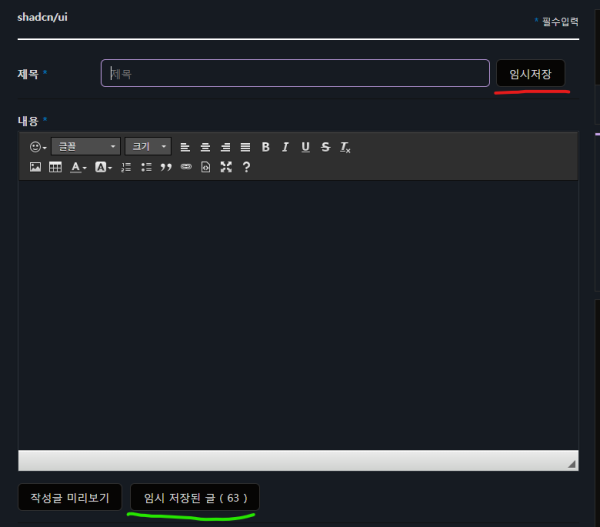Maximize the editor to fullscreen
This screenshot has width=600, height=527.
[226, 167]
